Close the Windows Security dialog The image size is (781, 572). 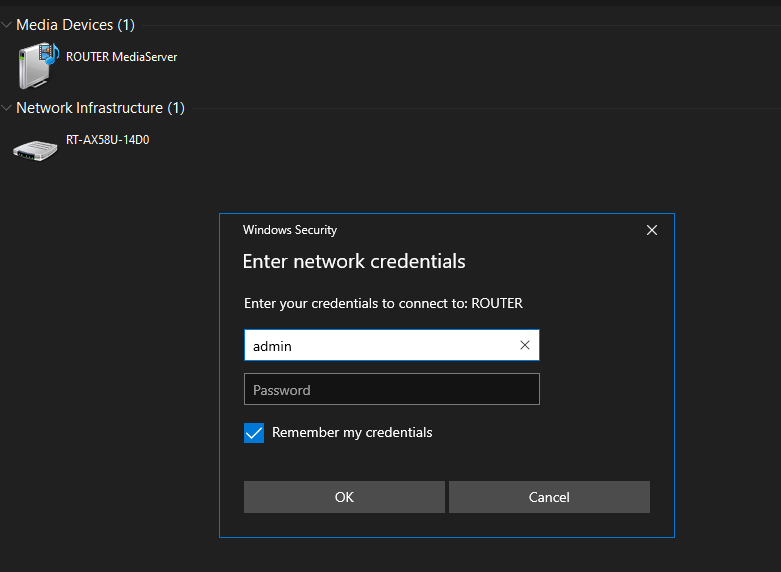(651, 230)
